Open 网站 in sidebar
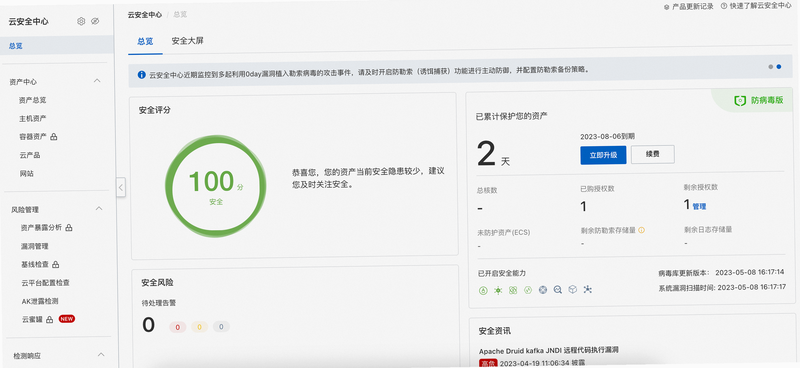This screenshot has width=800, height=368. [x=27, y=174]
